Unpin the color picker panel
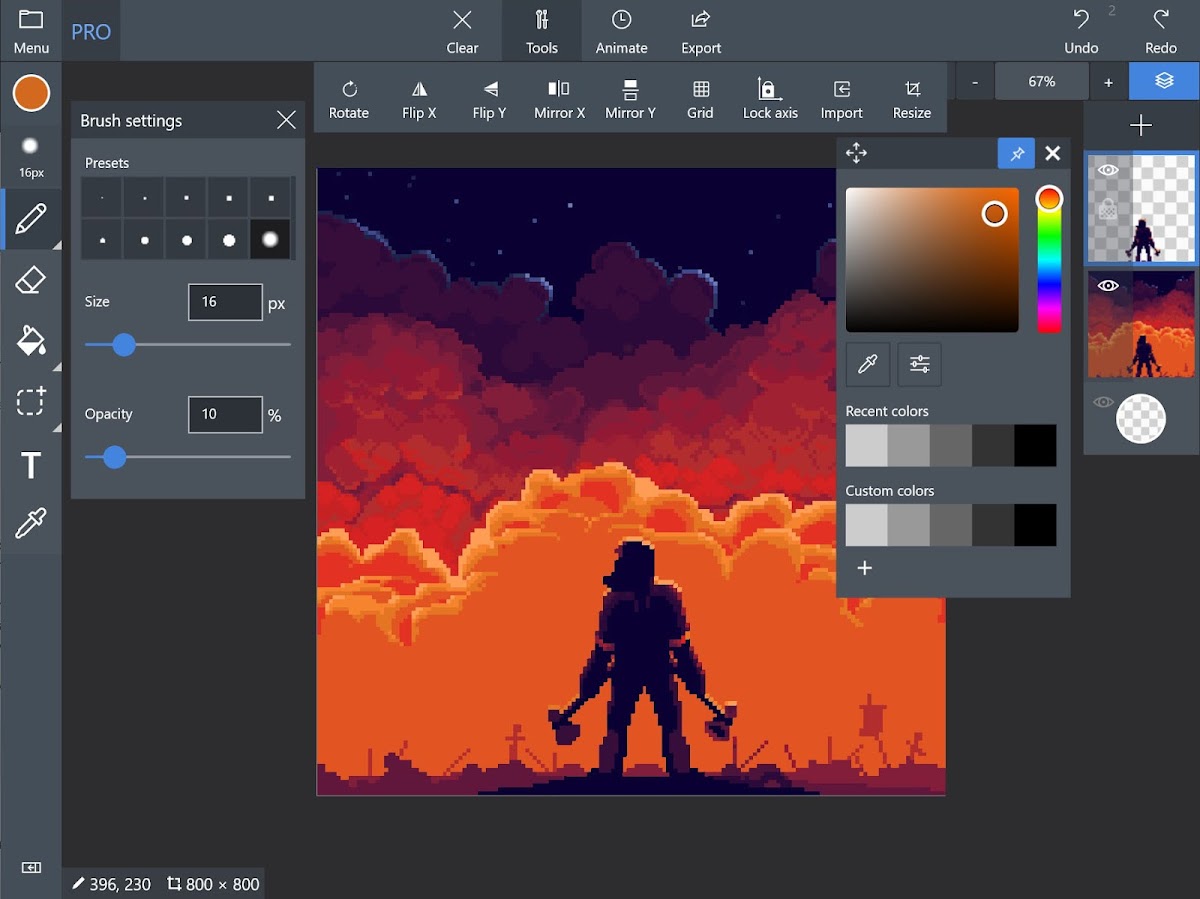Viewport: 1200px width, 899px height. [1016, 153]
